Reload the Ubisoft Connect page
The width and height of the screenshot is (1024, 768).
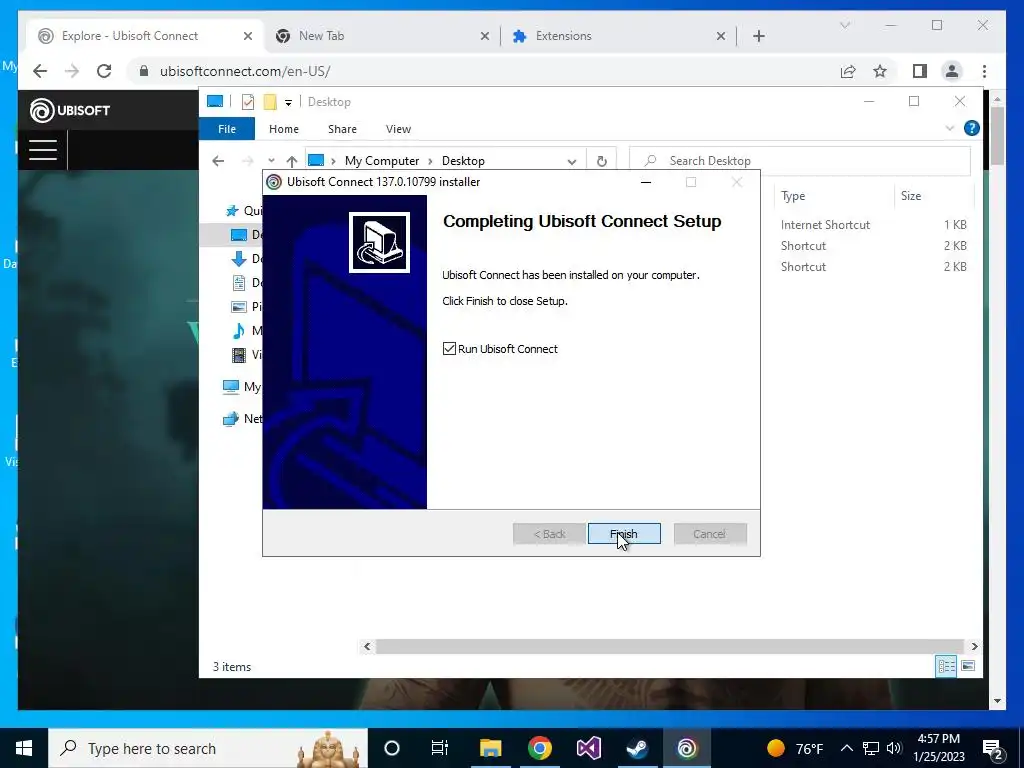(x=104, y=71)
